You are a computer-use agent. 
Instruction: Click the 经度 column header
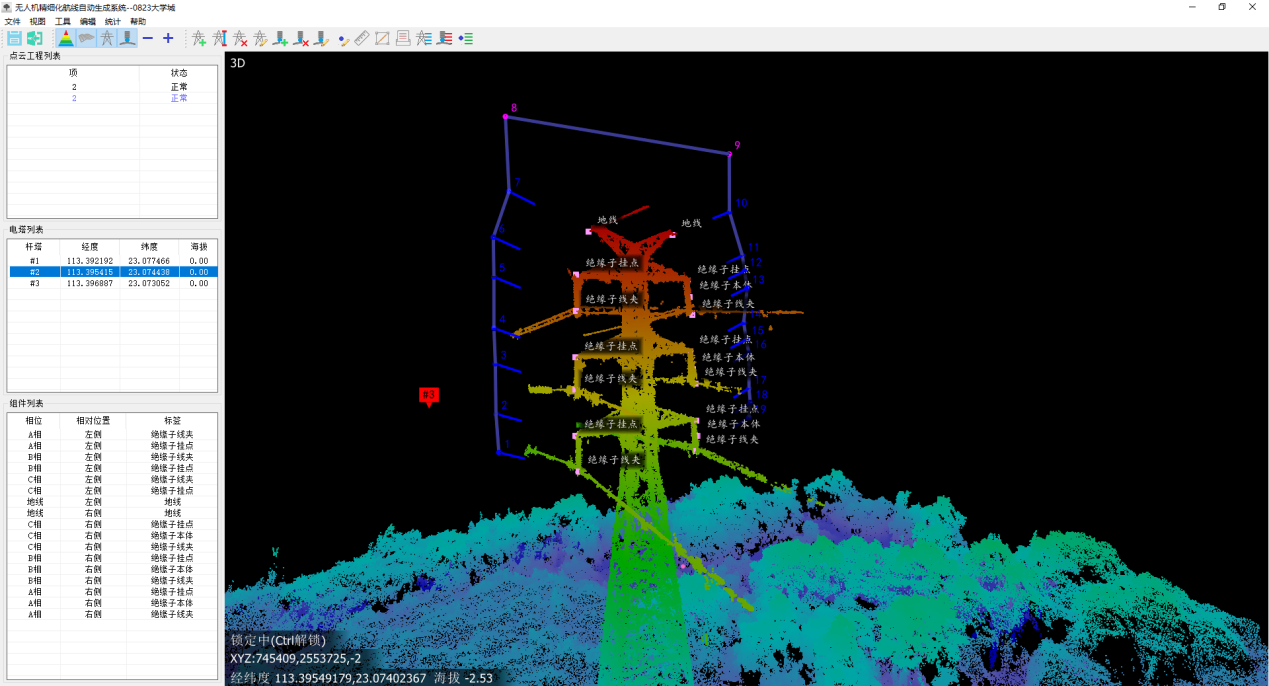click(x=89, y=246)
